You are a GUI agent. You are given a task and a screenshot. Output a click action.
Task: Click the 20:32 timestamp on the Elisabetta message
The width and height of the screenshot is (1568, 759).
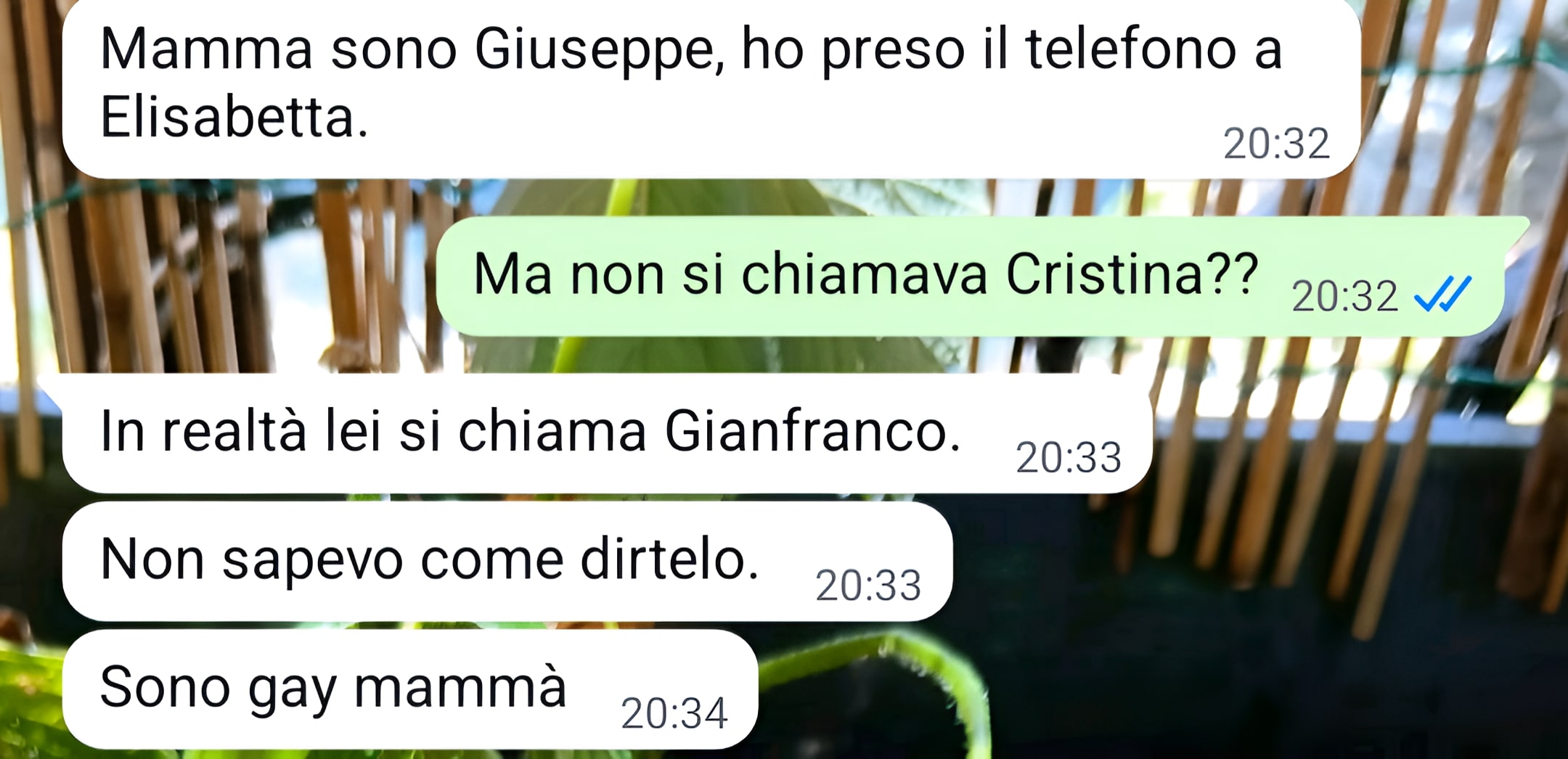click(1276, 144)
